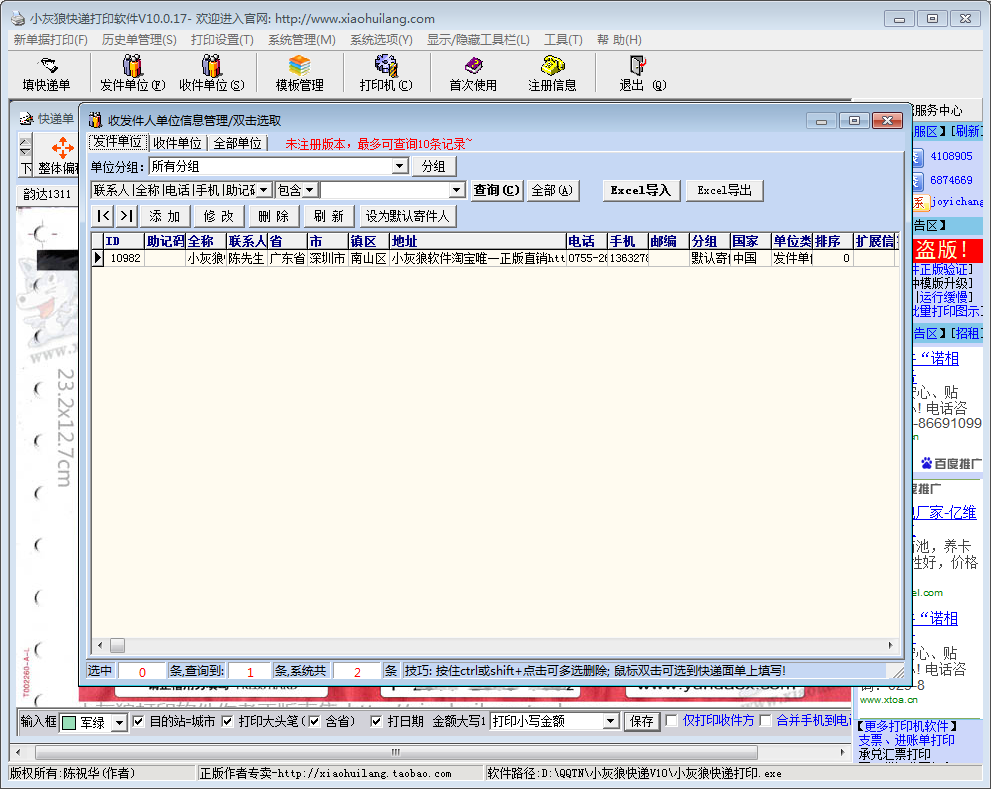
Task: Open the 填快递单 toolbar icon
Action: point(47,66)
